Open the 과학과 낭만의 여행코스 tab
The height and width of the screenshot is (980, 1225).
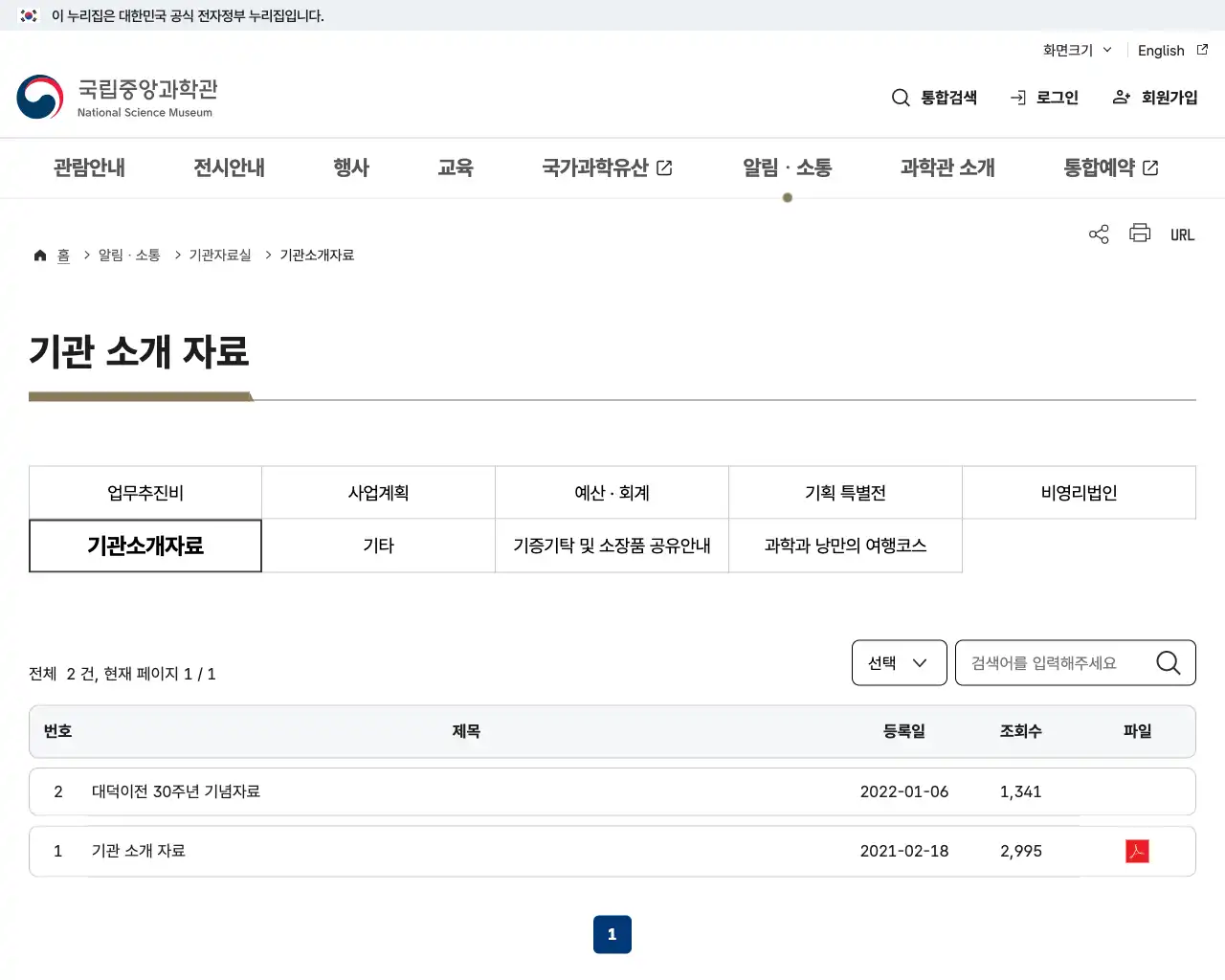(x=845, y=546)
